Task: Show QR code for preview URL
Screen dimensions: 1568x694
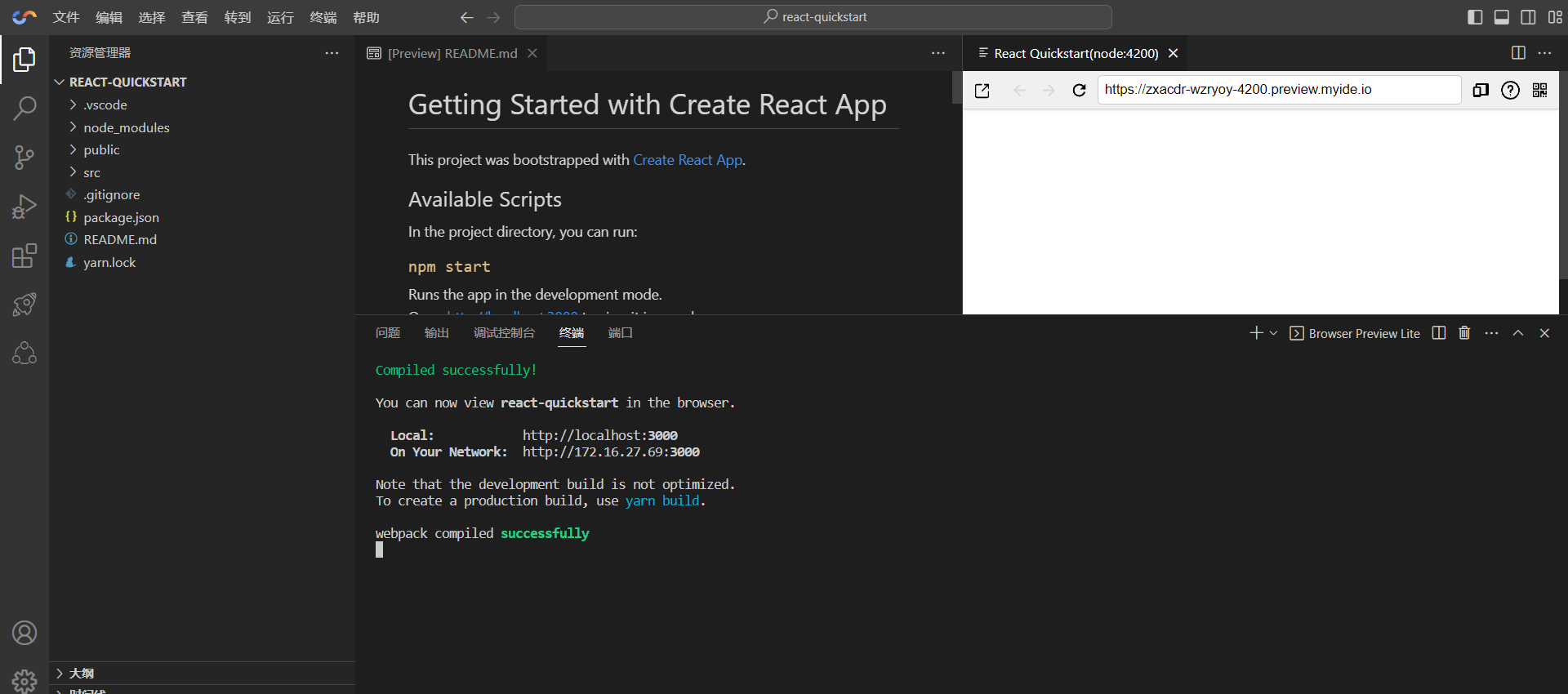Action: point(1539,90)
